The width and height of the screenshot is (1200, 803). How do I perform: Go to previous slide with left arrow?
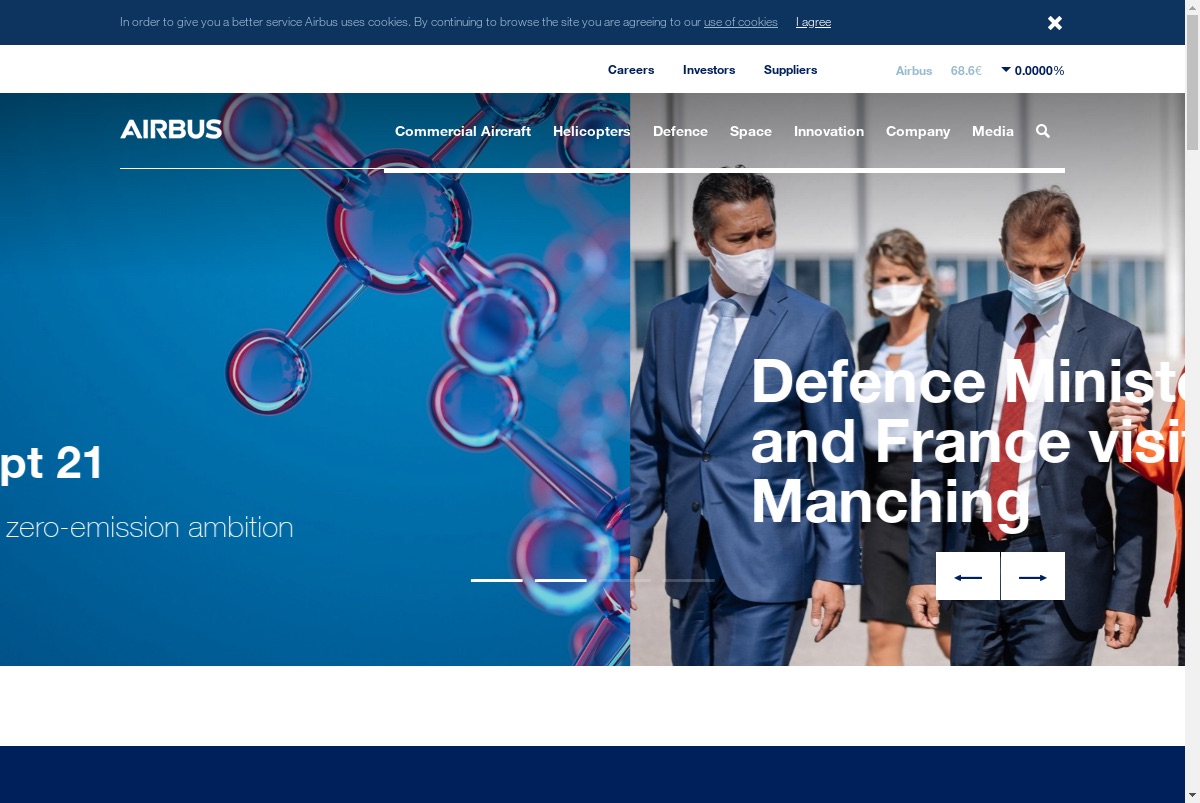pos(968,576)
